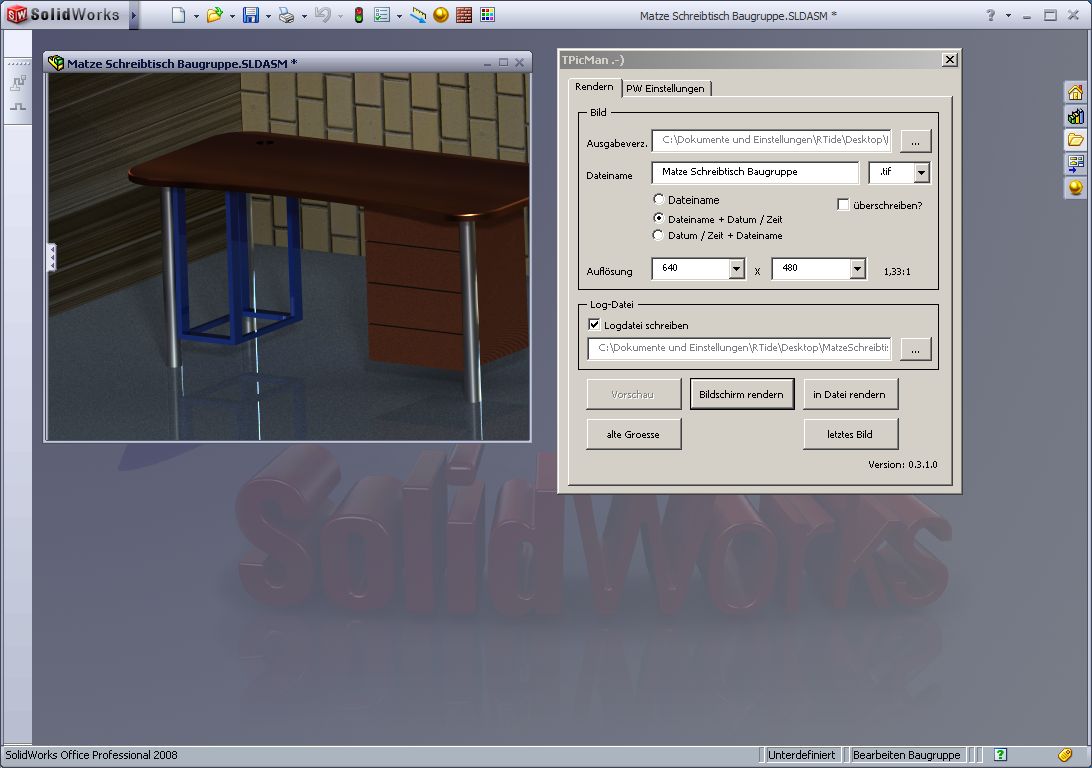Click the Save floppy disk icon
Viewport: 1092px width, 768px height.
click(x=251, y=15)
